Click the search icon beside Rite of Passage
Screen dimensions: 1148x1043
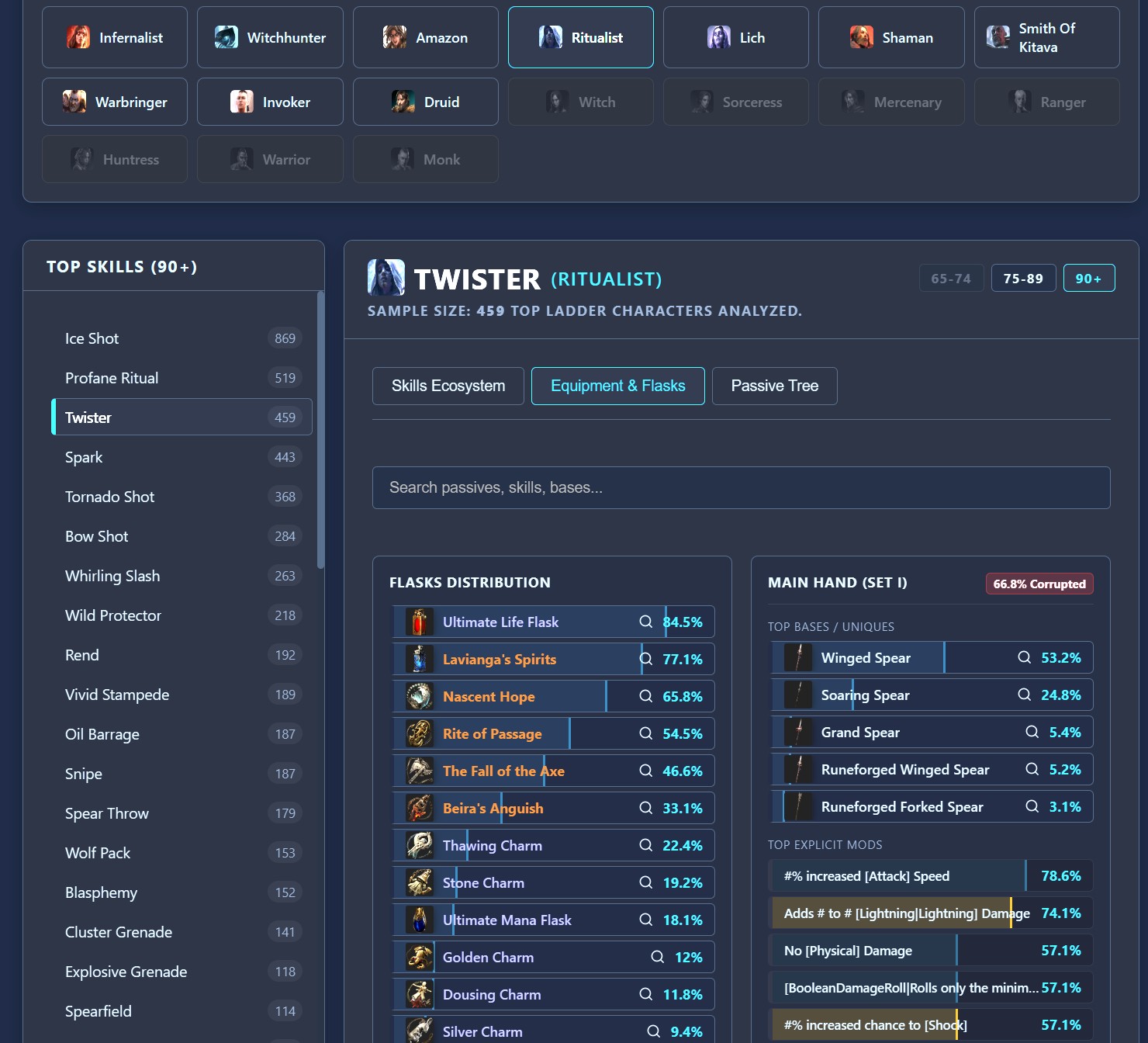point(645,733)
